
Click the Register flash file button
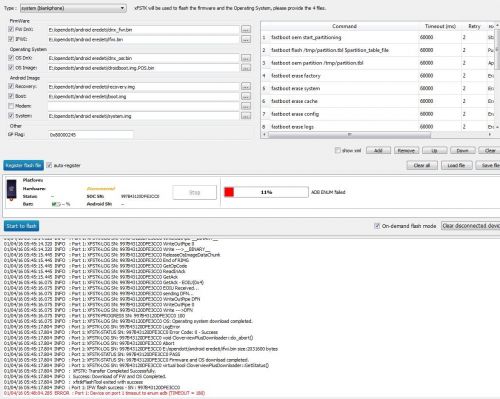click(x=24, y=165)
